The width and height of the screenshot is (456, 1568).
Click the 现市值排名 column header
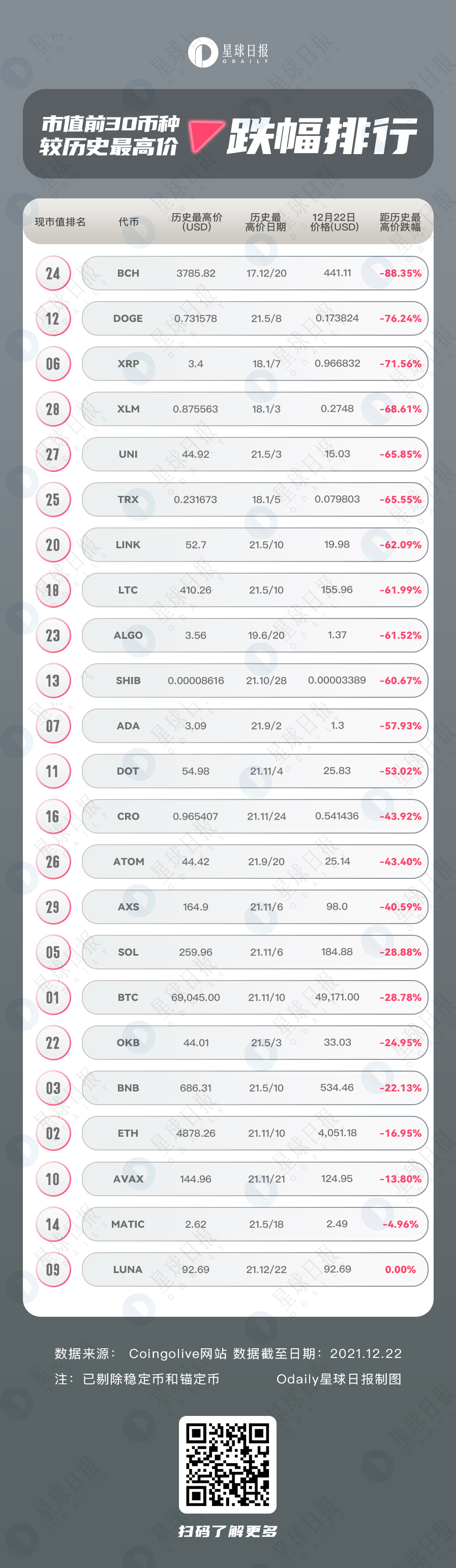pos(59,222)
